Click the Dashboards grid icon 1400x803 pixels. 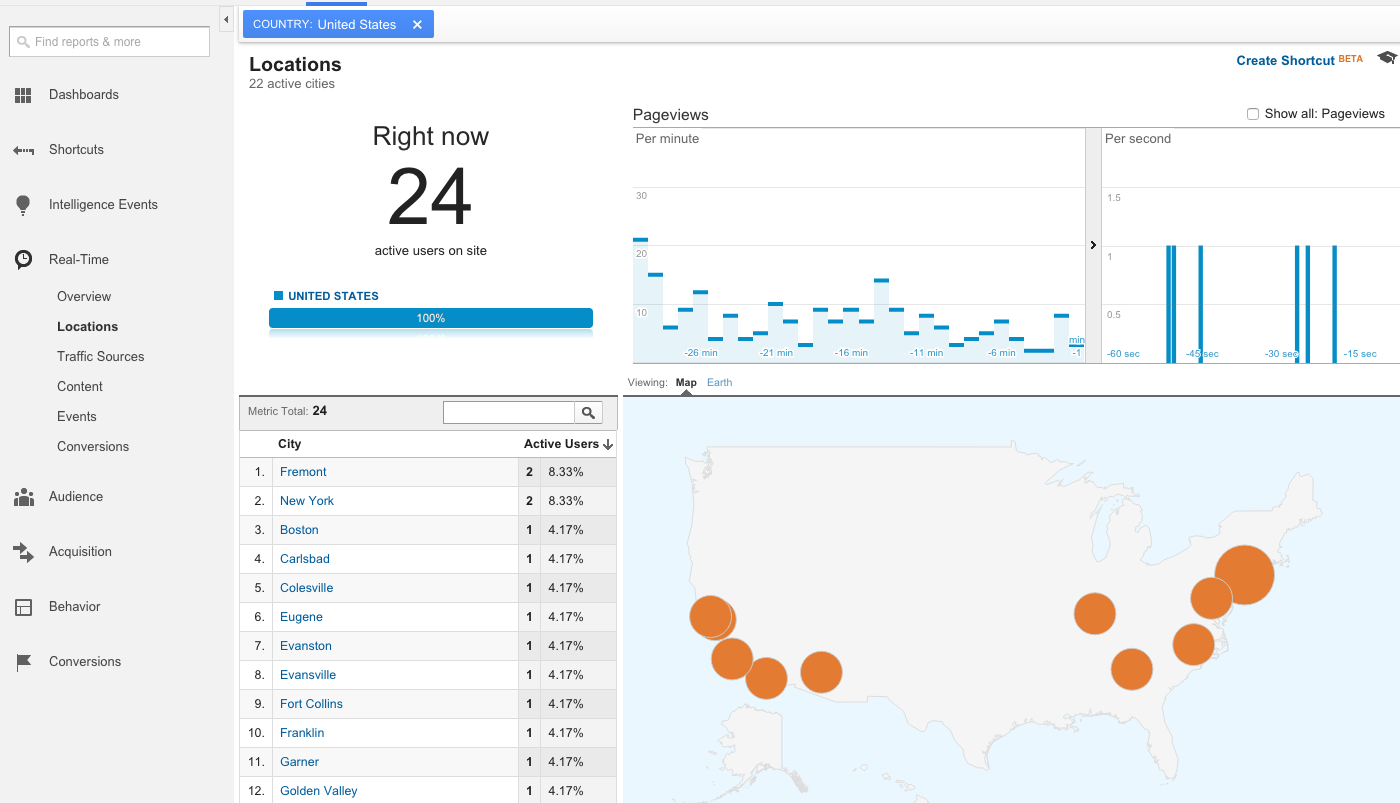[x=23, y=95]
